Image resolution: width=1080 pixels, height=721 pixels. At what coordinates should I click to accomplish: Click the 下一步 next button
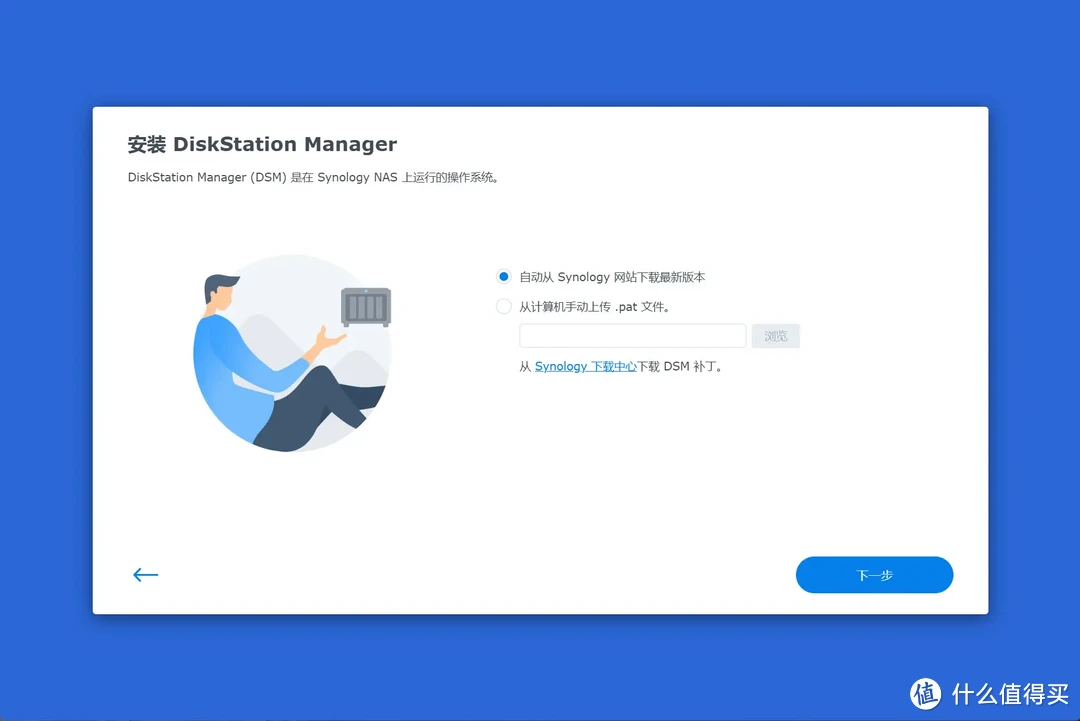(x=874, y=575)
